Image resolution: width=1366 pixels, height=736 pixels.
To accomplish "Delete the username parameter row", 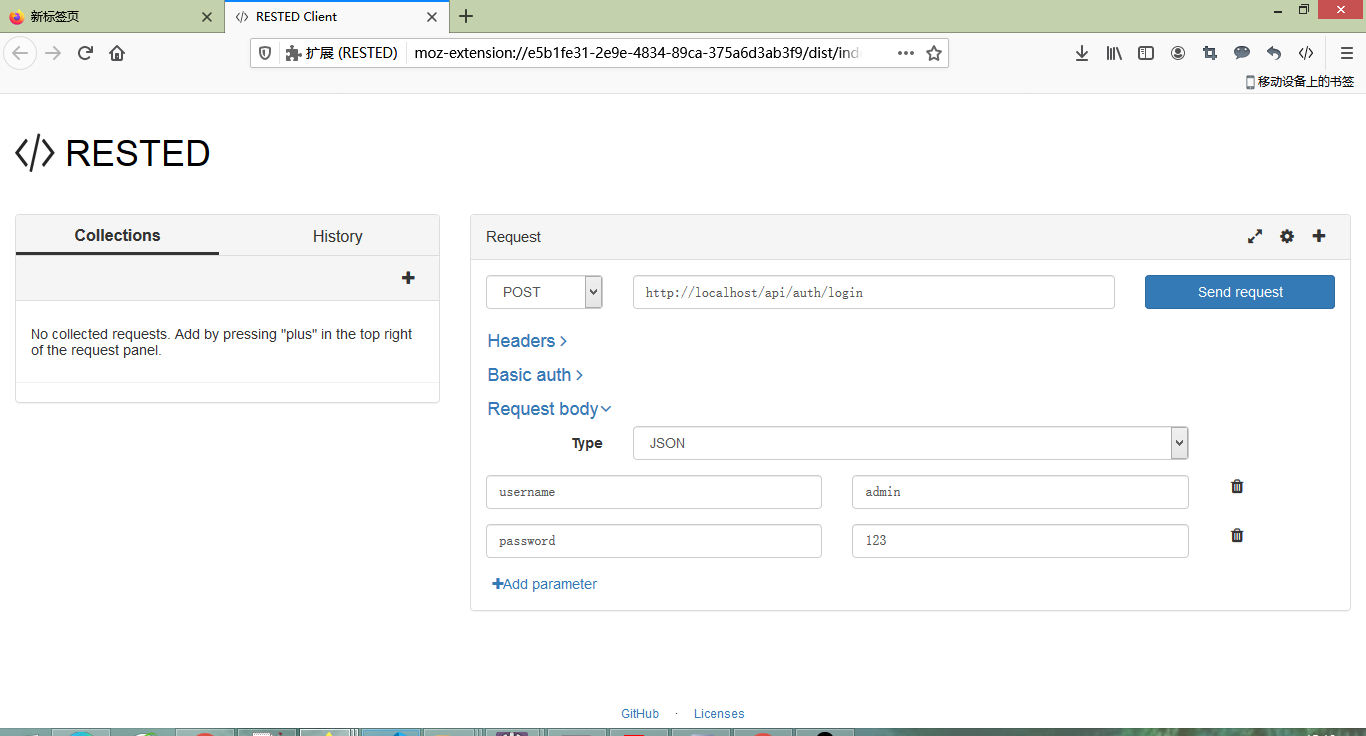I will point(1237,487).
